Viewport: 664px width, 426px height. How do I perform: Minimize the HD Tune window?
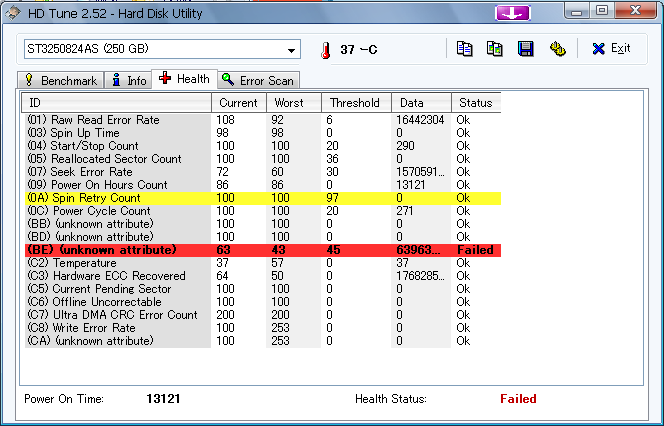pyautogui.click(x=576, y=11)
